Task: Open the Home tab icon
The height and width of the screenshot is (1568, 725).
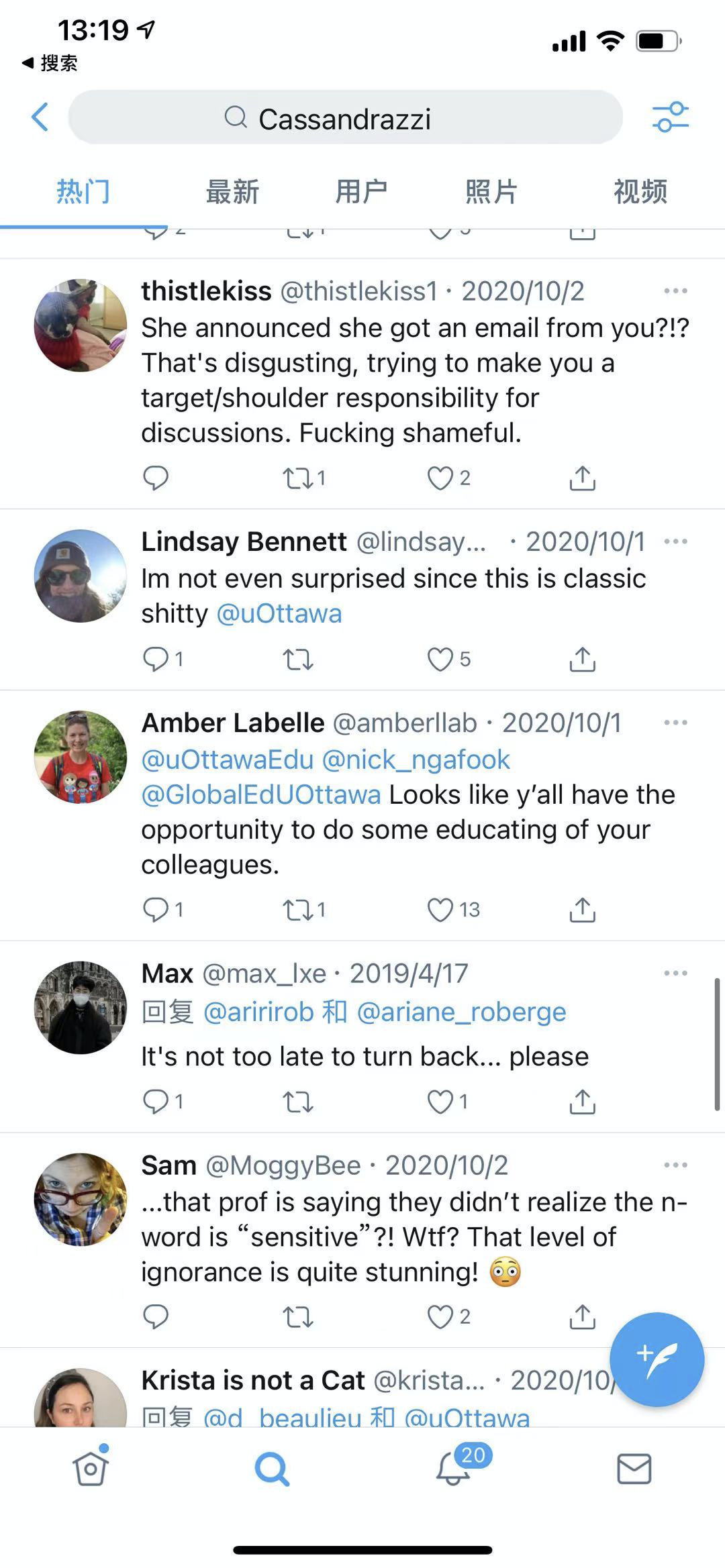Action: (x=91, y=1469)
